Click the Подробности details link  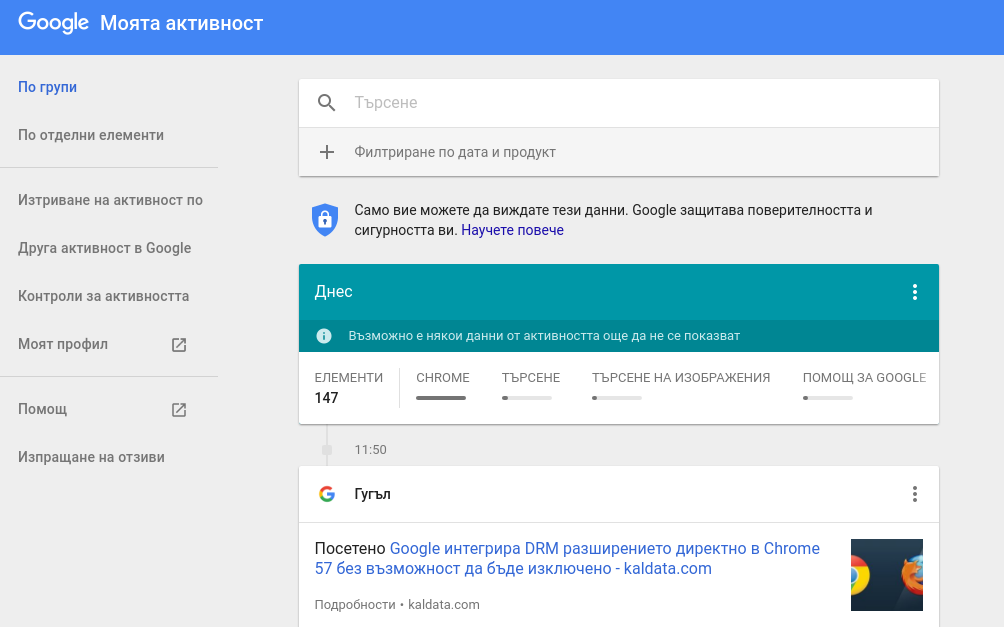pyautogui.click(x=355, y=605)
